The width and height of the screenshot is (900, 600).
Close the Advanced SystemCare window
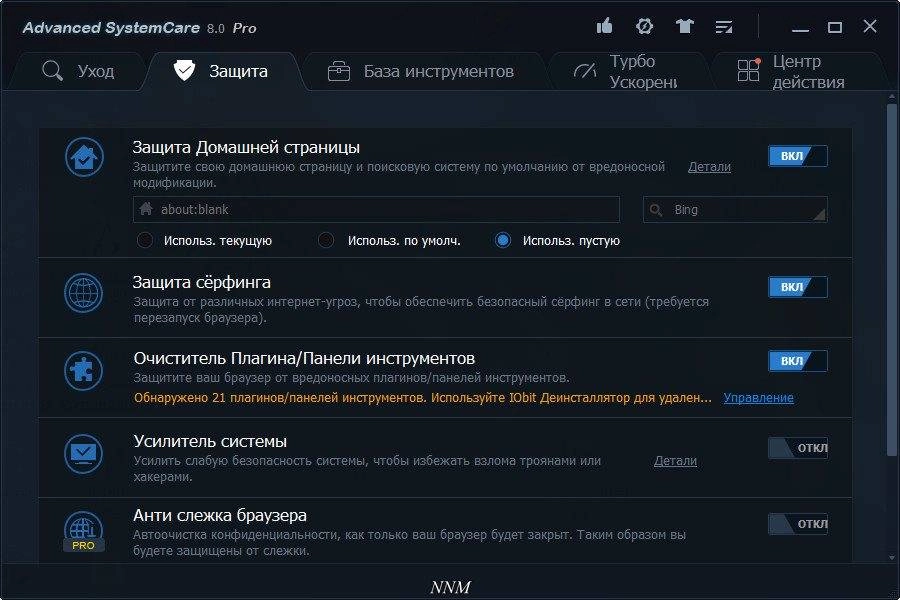click(x=870, y=26)
